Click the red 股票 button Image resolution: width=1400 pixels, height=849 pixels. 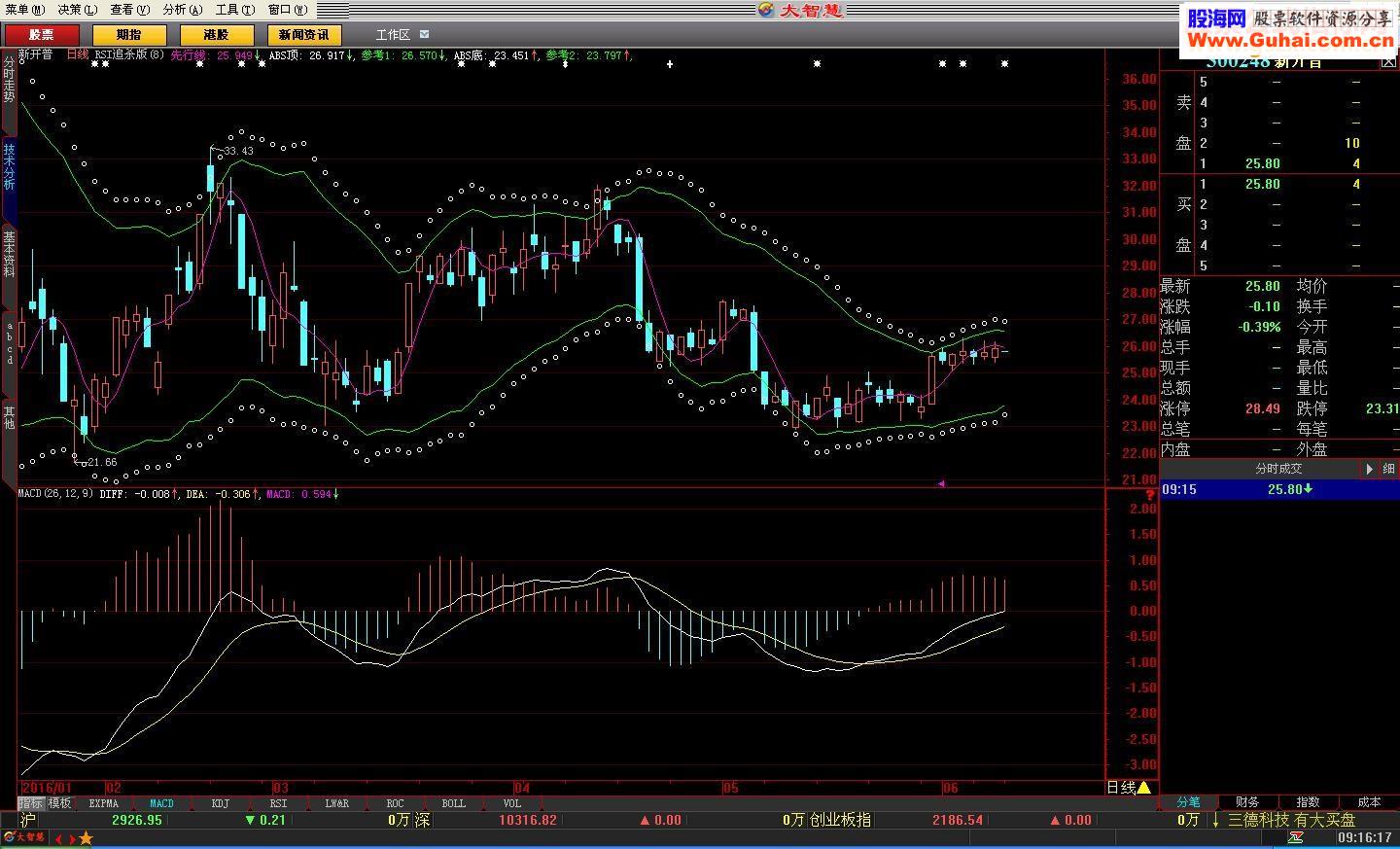(x=42, y=34)
